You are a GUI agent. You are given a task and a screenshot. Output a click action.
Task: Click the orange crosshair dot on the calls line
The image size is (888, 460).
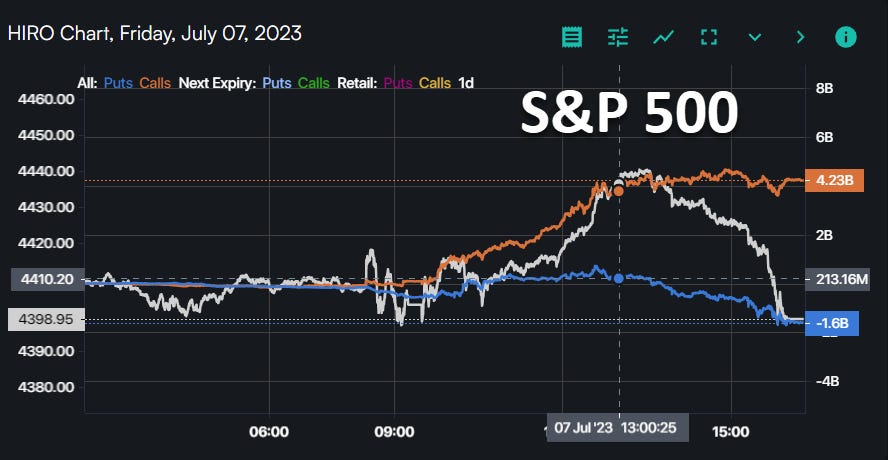point(619,189)
